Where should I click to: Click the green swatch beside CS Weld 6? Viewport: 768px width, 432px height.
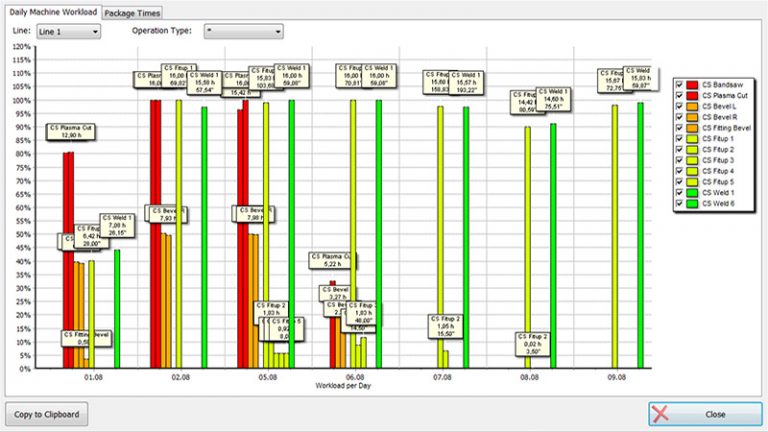692,203
